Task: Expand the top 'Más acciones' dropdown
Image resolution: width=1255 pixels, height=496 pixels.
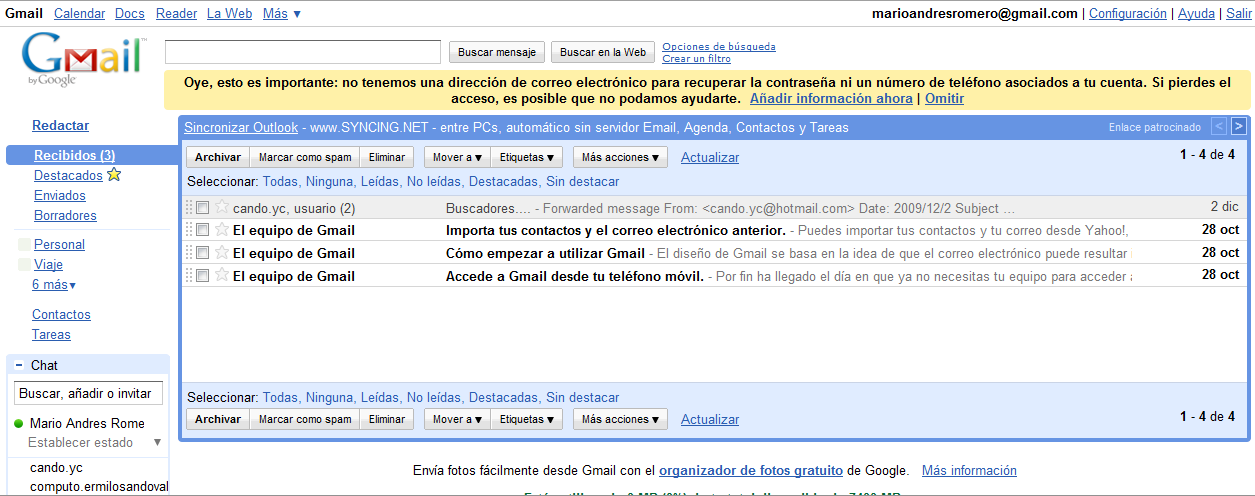Action: [x=620, y=157]
